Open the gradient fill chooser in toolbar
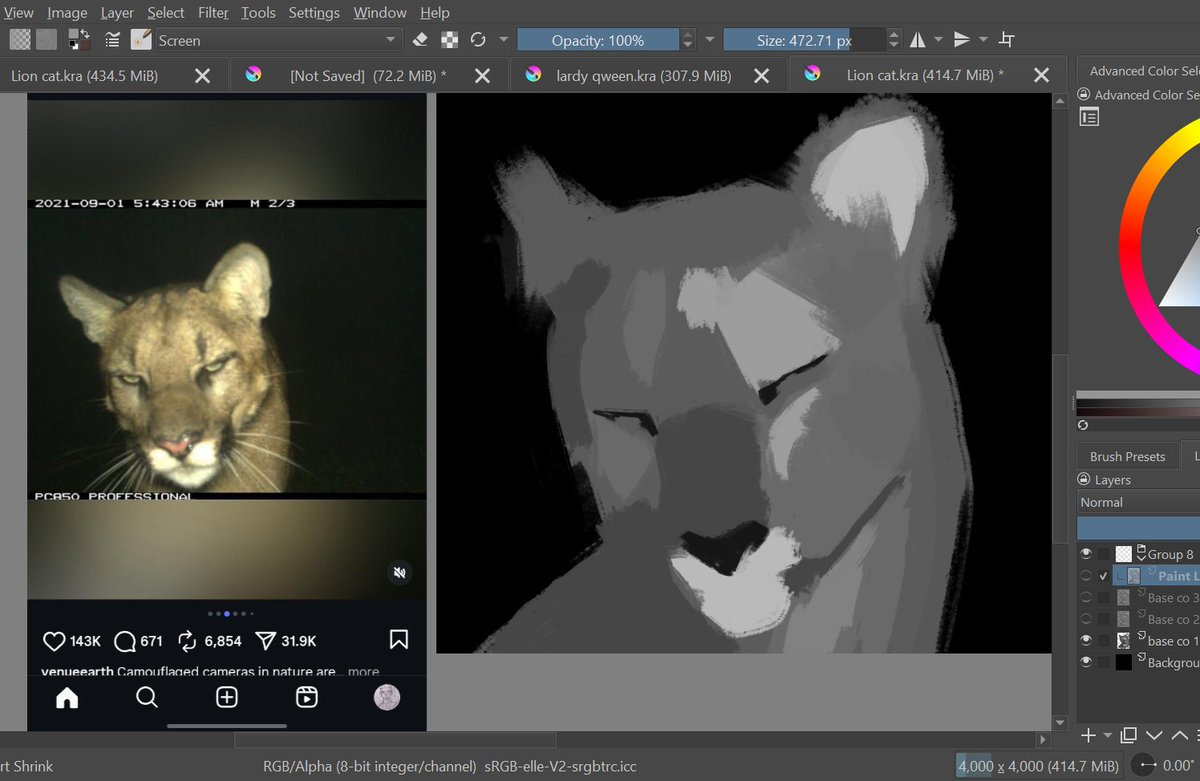This screenshot has height=781, width=1200. pyautogui.click(x=19, y=40)
